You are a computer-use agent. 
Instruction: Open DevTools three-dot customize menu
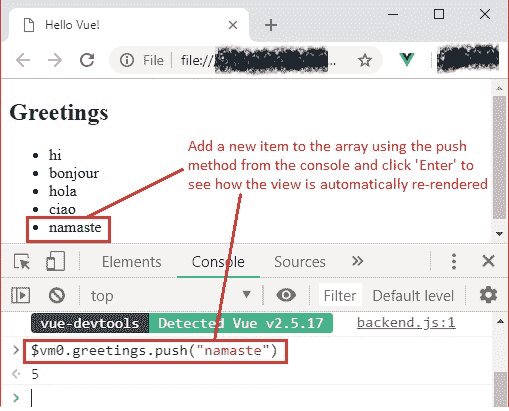pos(454,261)
